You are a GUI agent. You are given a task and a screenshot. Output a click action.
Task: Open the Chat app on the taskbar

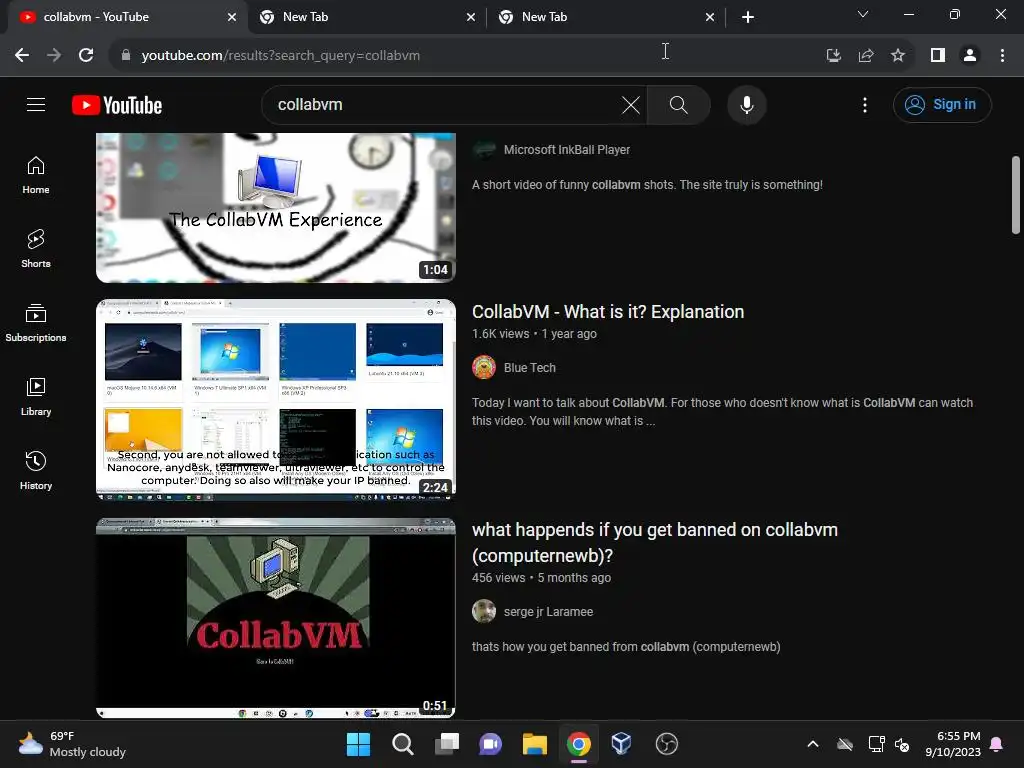coord(490,744)
